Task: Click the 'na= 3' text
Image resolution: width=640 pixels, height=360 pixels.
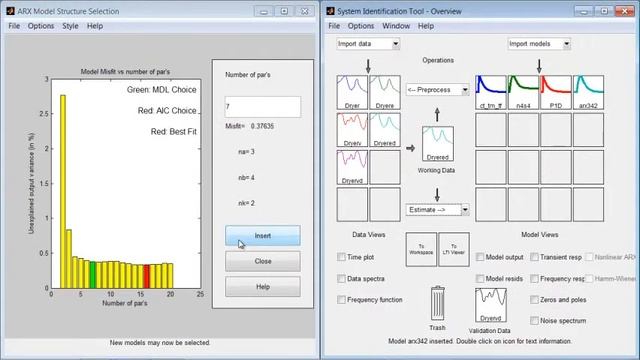Action: pos(246,152)
